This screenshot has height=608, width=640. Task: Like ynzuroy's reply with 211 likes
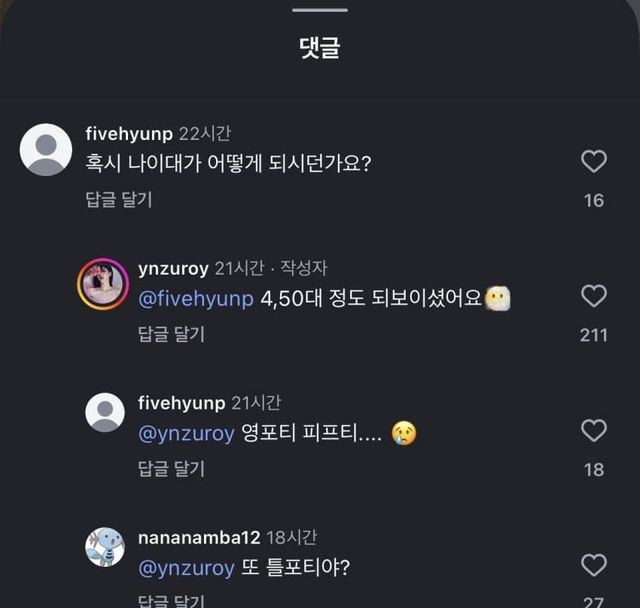click(x=594, y=296)
